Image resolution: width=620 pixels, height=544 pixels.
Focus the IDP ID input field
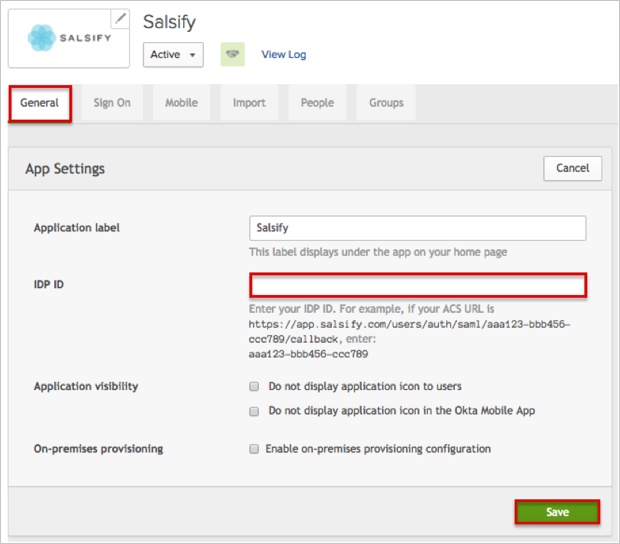pyautogui.click(x=417, y=285)
